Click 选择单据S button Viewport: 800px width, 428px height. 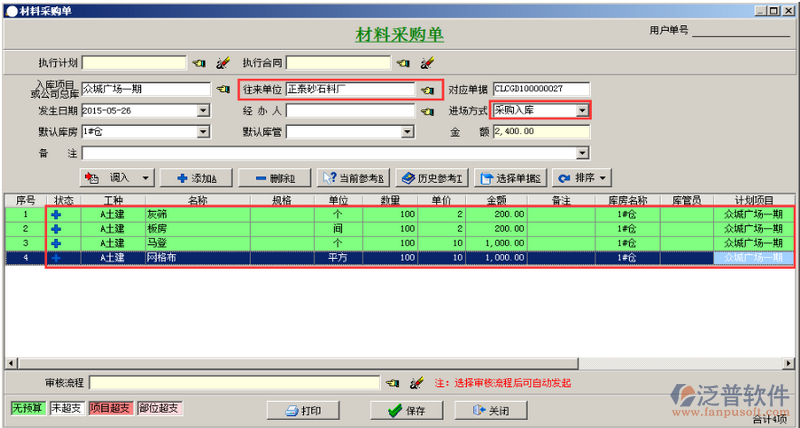click(x=510, y=178)
